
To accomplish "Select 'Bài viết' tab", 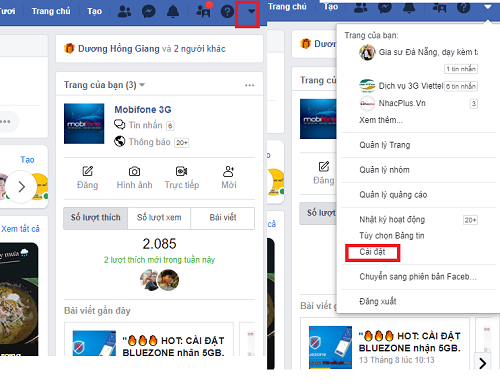I will click(x=223, y=218).
